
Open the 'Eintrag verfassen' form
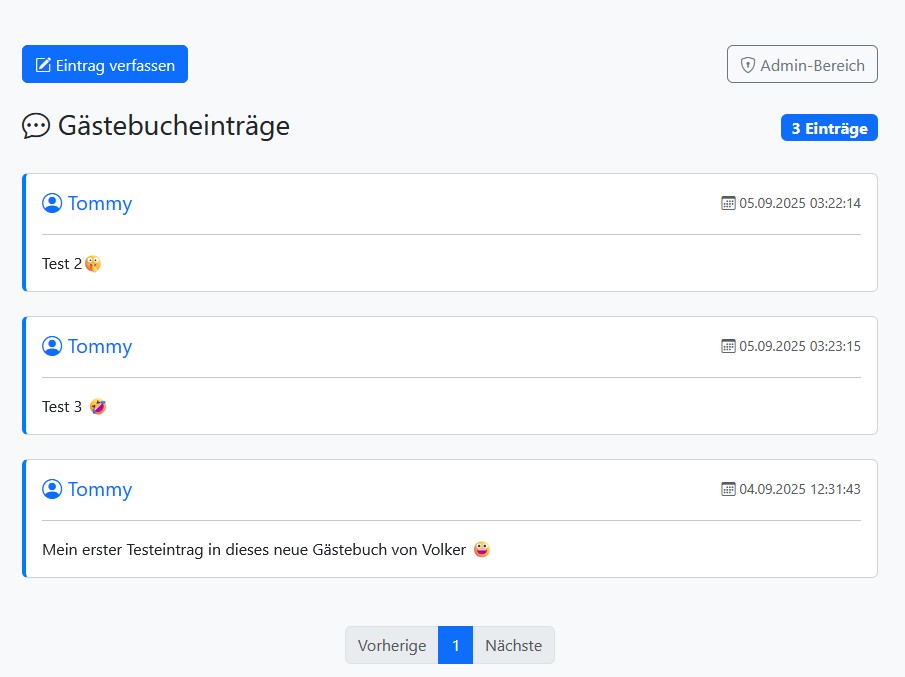[x=105, y=65]
